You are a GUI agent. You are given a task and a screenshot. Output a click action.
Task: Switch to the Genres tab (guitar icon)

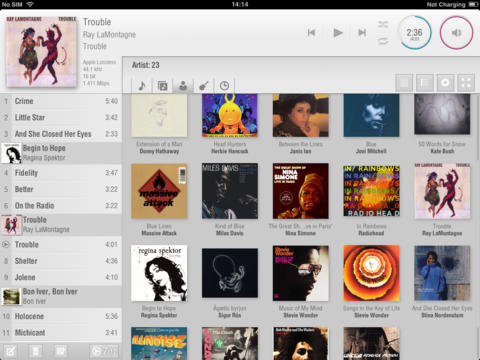click(203, 86)
